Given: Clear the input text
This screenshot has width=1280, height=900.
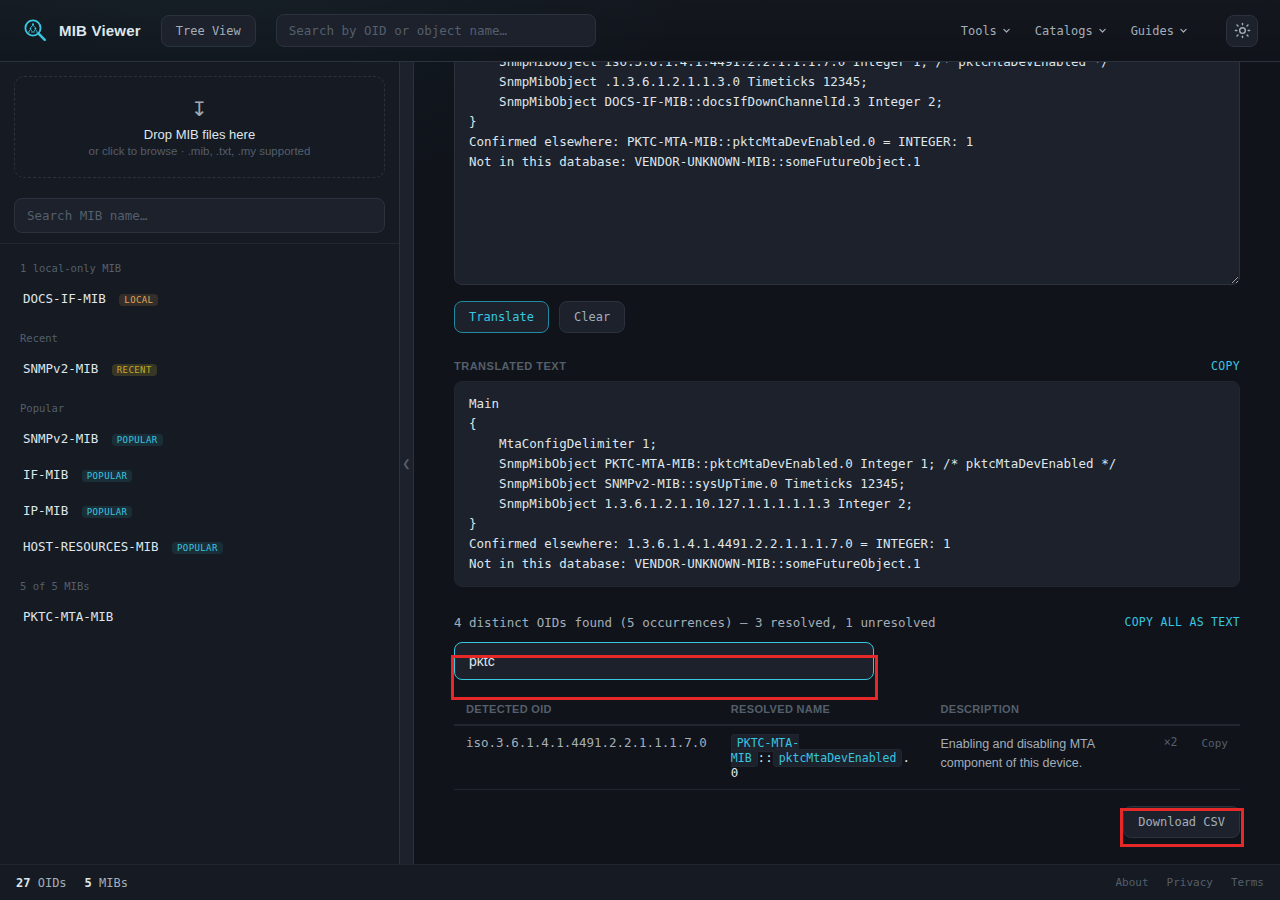Looking at the screenshot, I should pos(592,317).
